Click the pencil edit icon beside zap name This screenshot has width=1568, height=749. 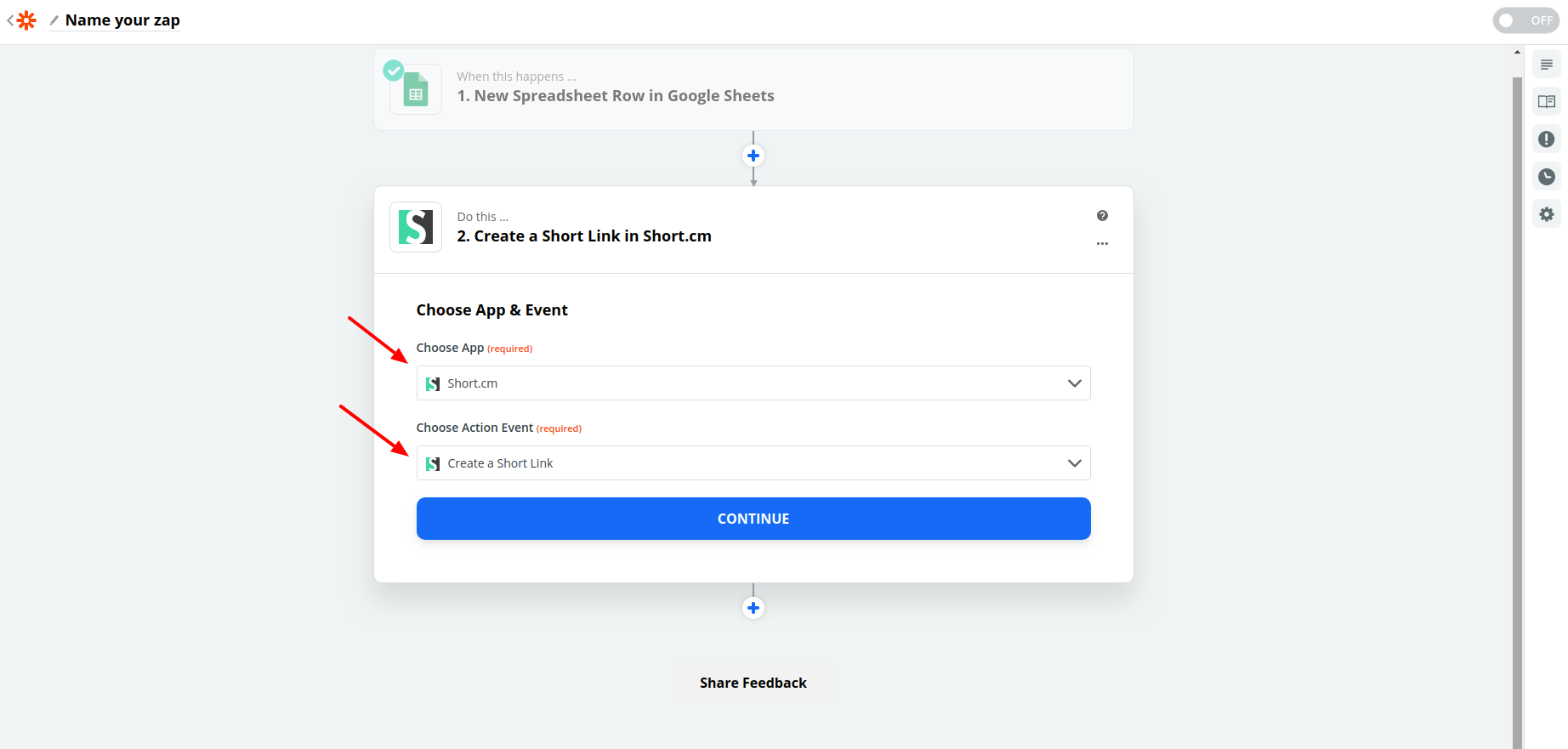pyautogui.click(x=54, y=20)
